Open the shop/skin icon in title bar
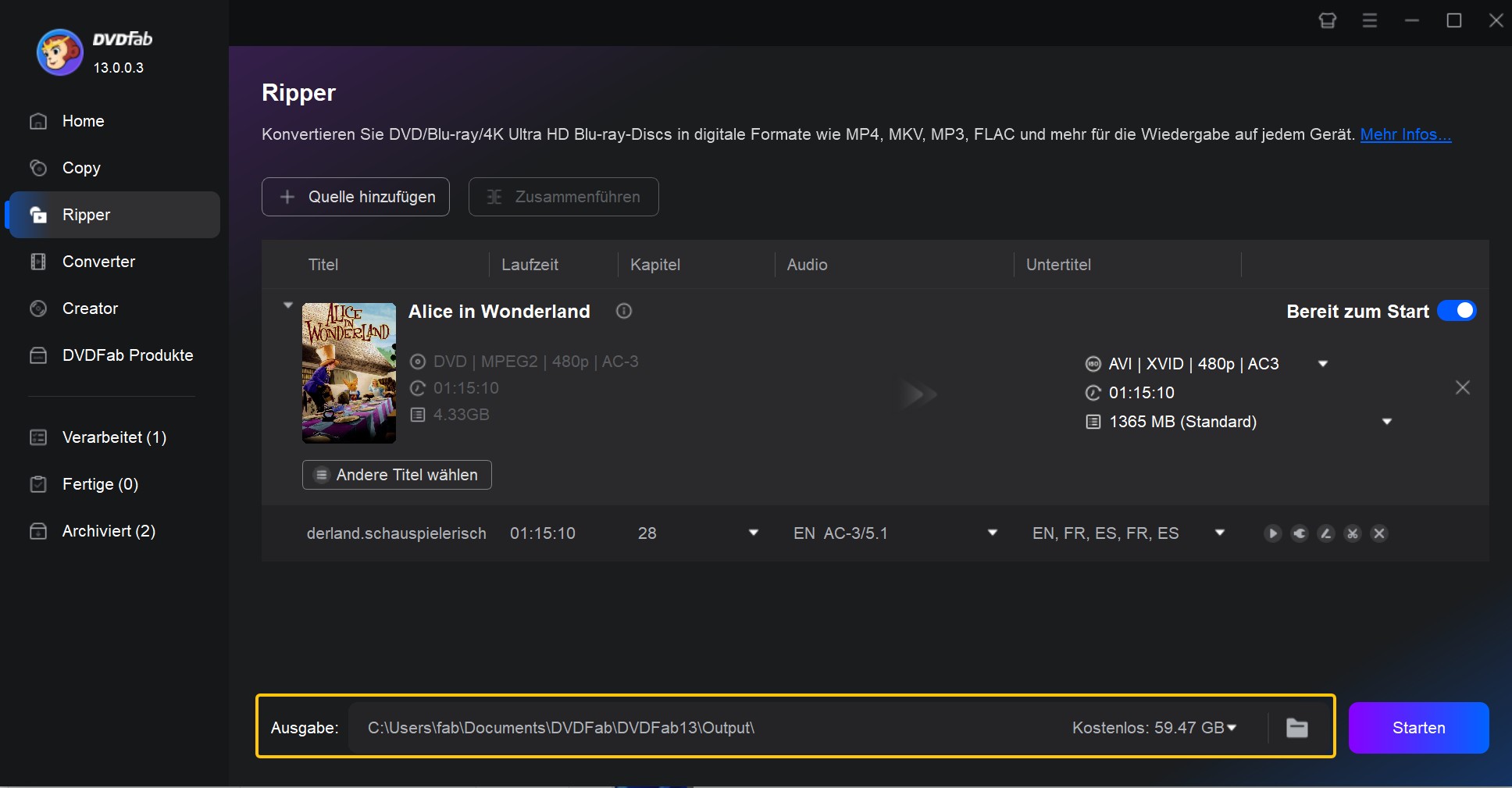 (x=1328, y=20)
